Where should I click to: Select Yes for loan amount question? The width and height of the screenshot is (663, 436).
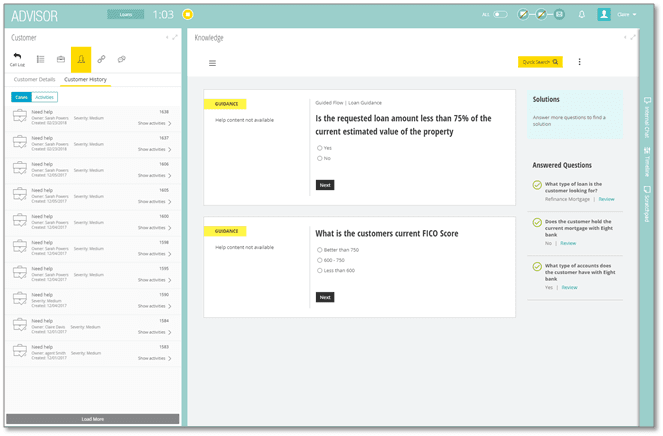pyautogui.click(x=320, y=147)
